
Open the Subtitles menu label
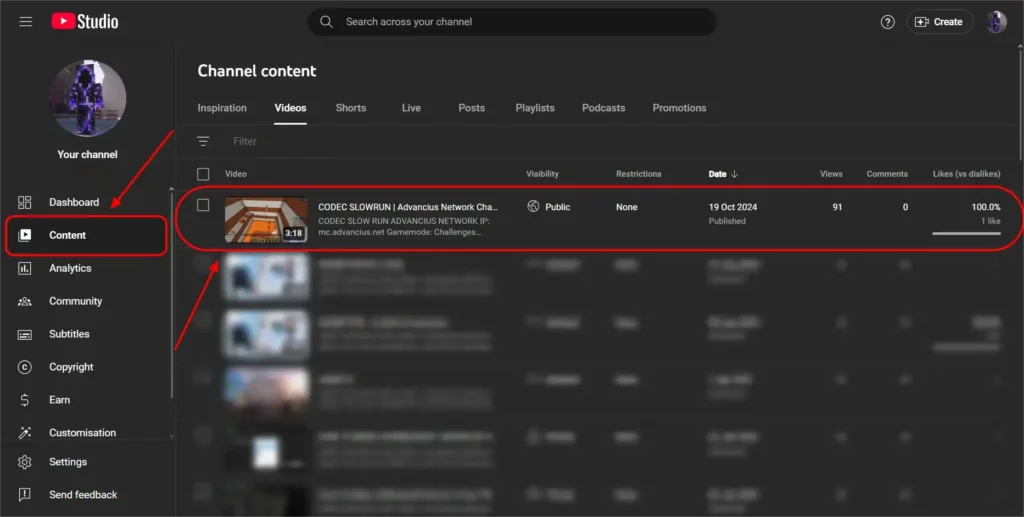point(69,334)
